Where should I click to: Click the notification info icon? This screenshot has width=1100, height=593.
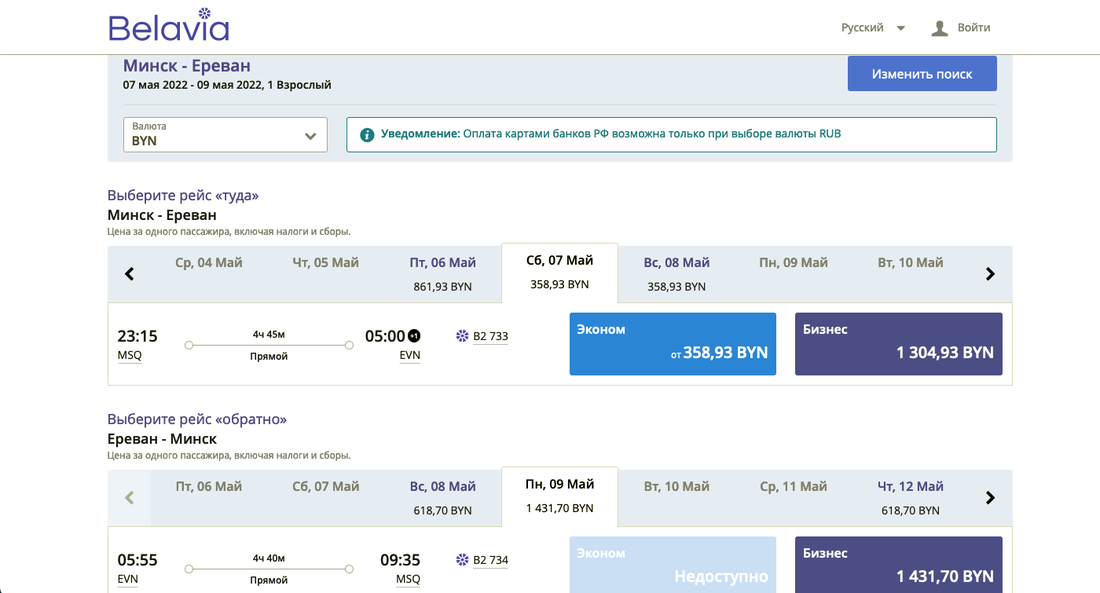point(367,134)
